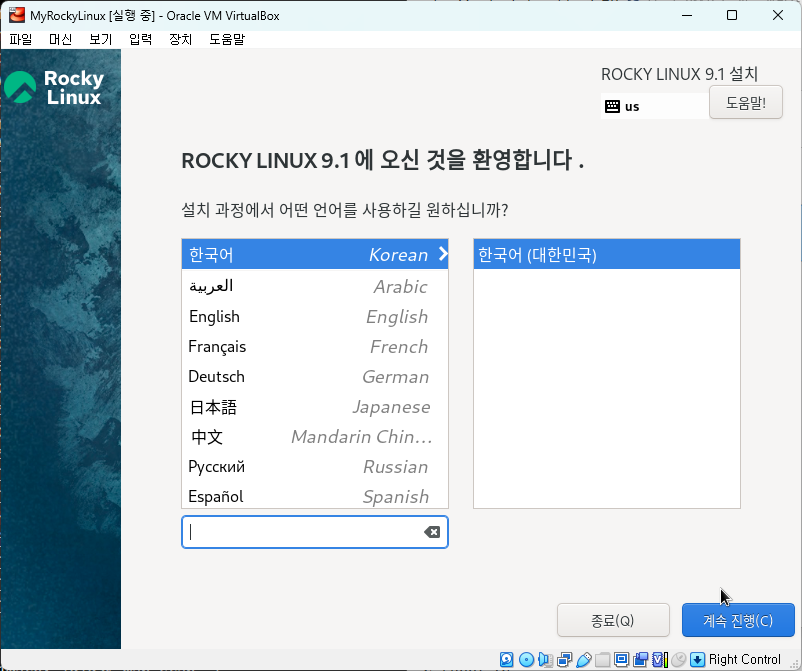Open the 보기 menu
Viewport: 802px width, 671px height.
point(100,39)
